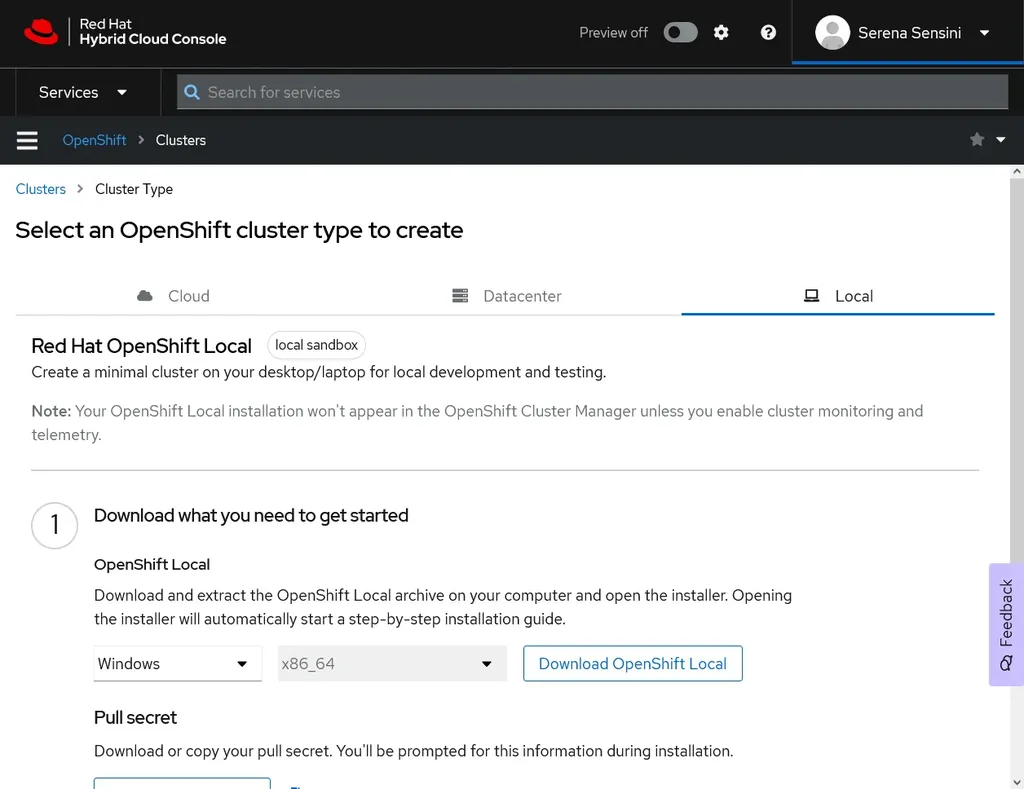The height and width of the screenshot is (789, 1024).
Task: Favorite this page with star icon
Action: (977, 140)
